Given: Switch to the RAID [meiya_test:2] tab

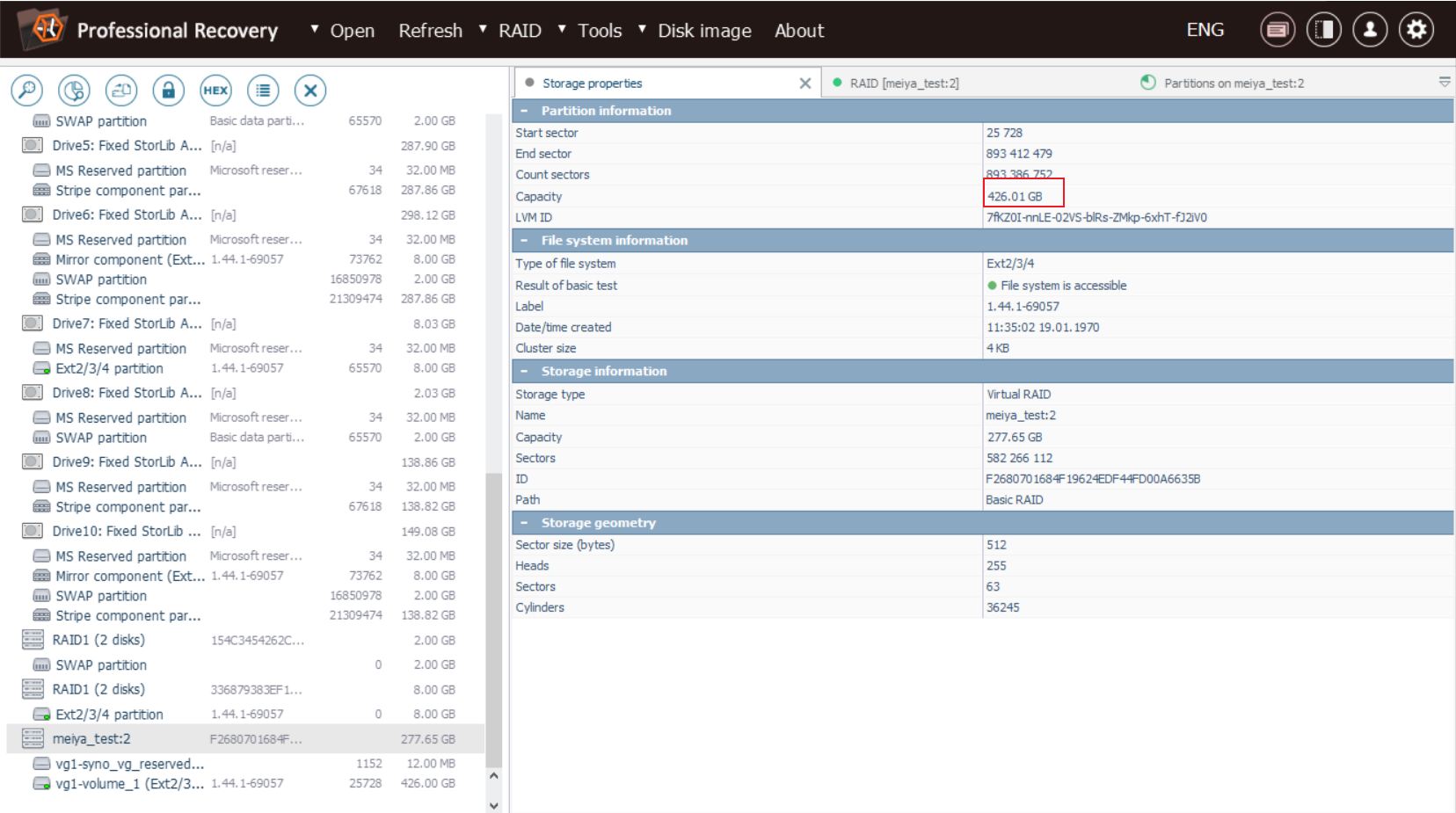Looking at the screenshot, I should (x=904, y=83).
